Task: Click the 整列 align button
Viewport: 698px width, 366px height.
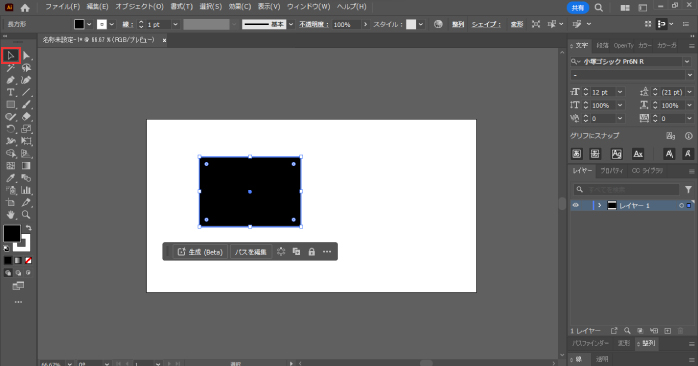Action: point(458,24)
